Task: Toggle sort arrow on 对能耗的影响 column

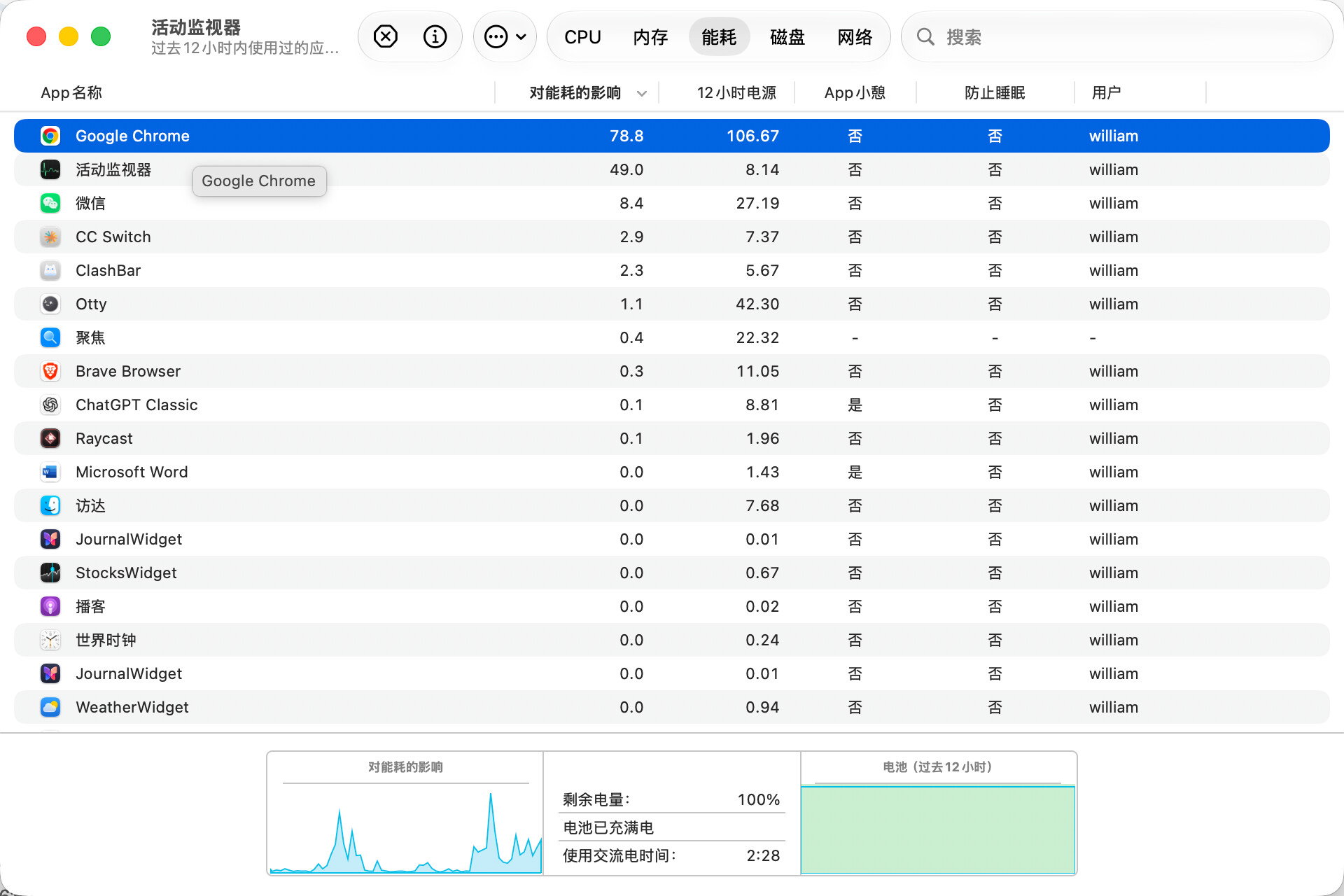Action: coord(642,93)
